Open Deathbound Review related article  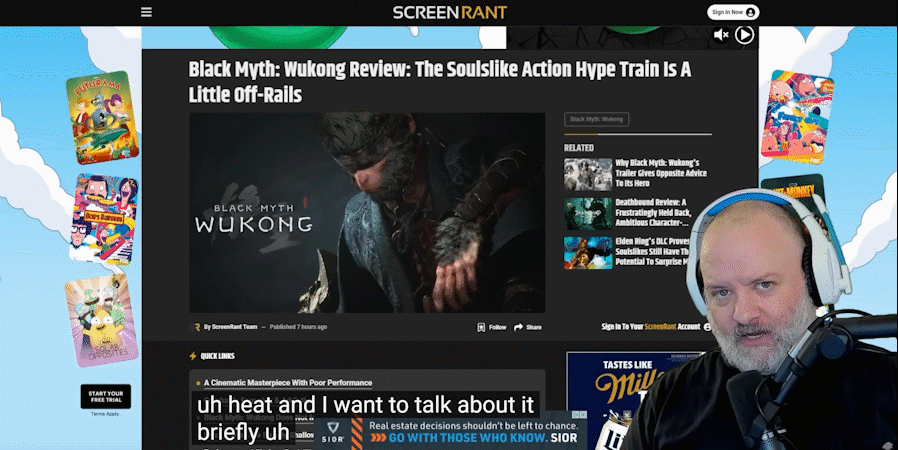point(653,212)
